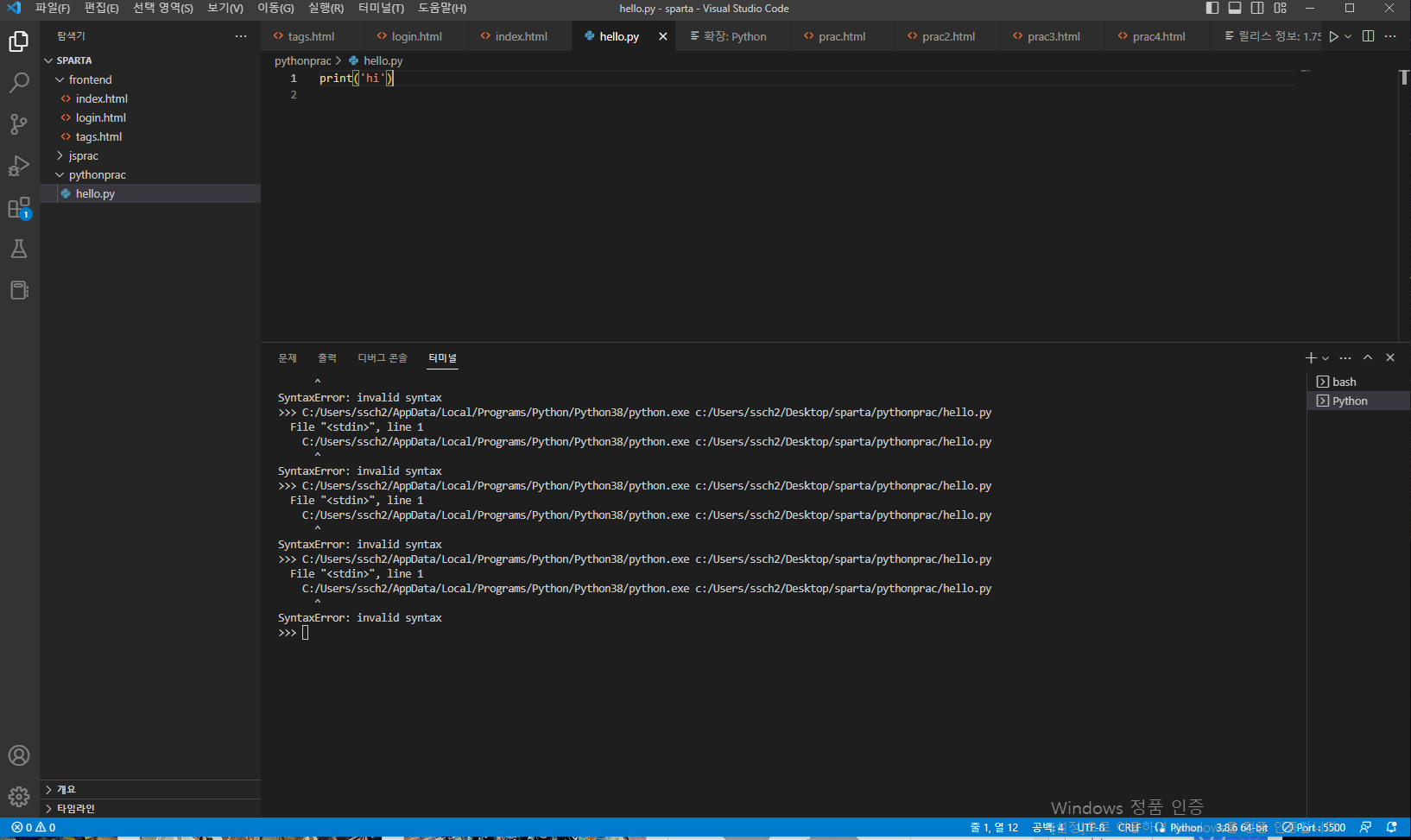Open the Accounts menu icon

19,755
